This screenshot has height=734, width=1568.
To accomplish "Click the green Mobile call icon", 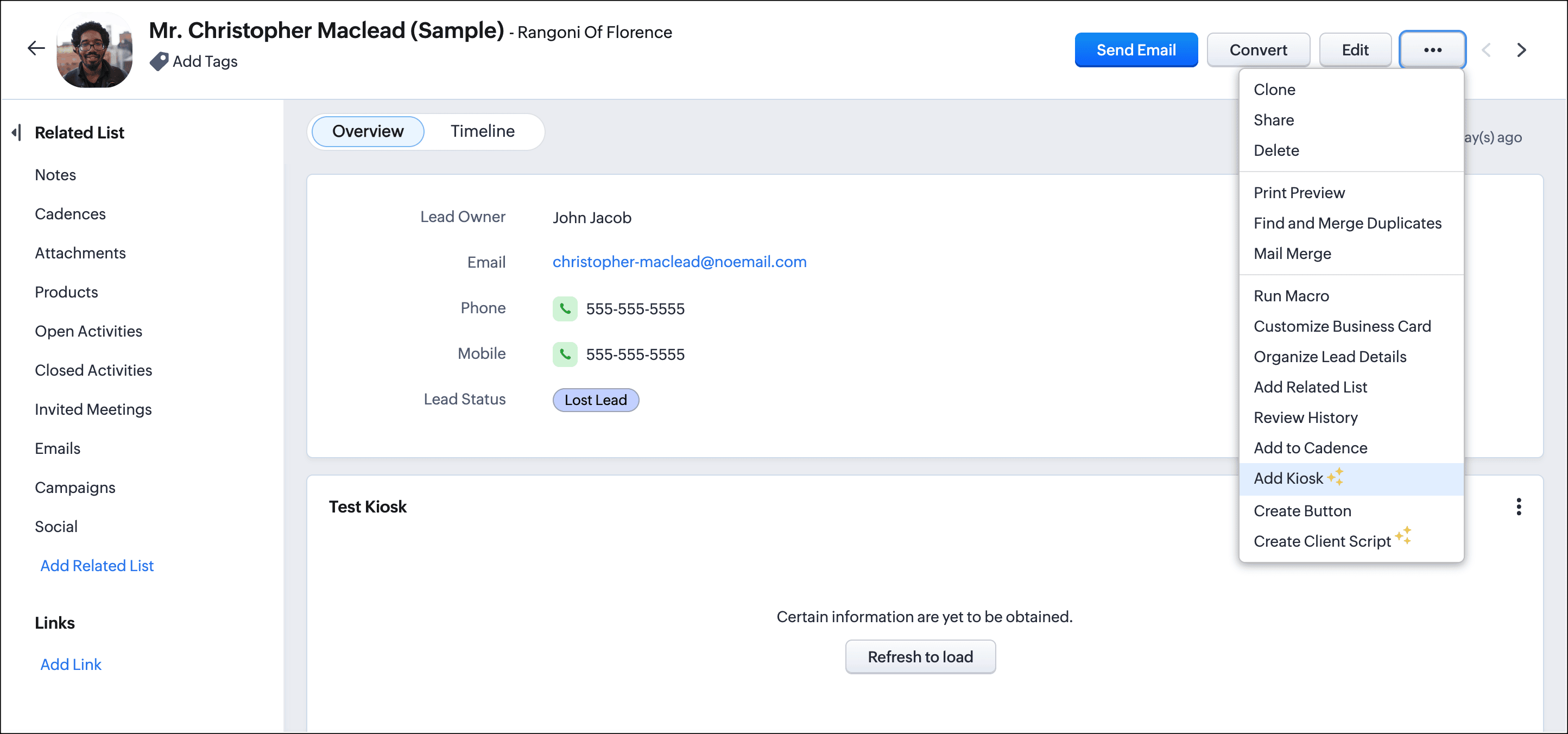I will click(x=564, y=354).
